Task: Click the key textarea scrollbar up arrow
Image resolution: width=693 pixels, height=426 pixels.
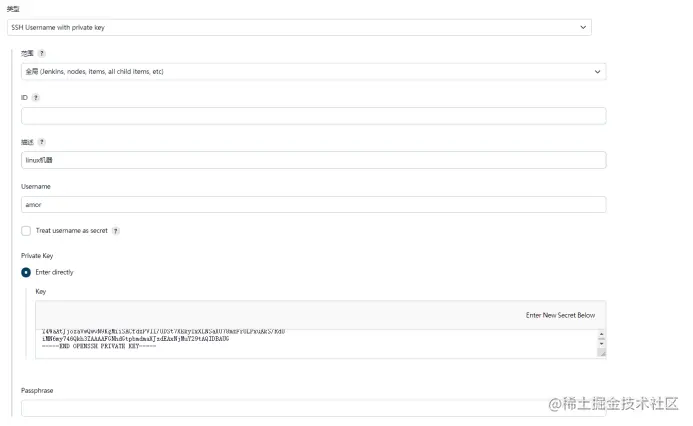Action: tap(601, 334)
